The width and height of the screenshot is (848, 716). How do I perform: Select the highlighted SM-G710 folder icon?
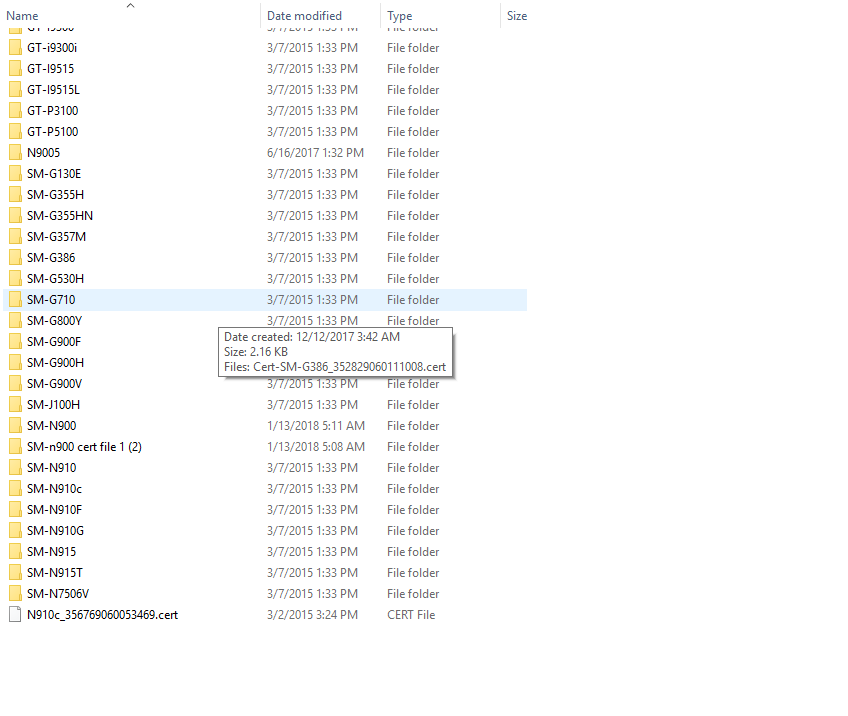tap(15, 300)
